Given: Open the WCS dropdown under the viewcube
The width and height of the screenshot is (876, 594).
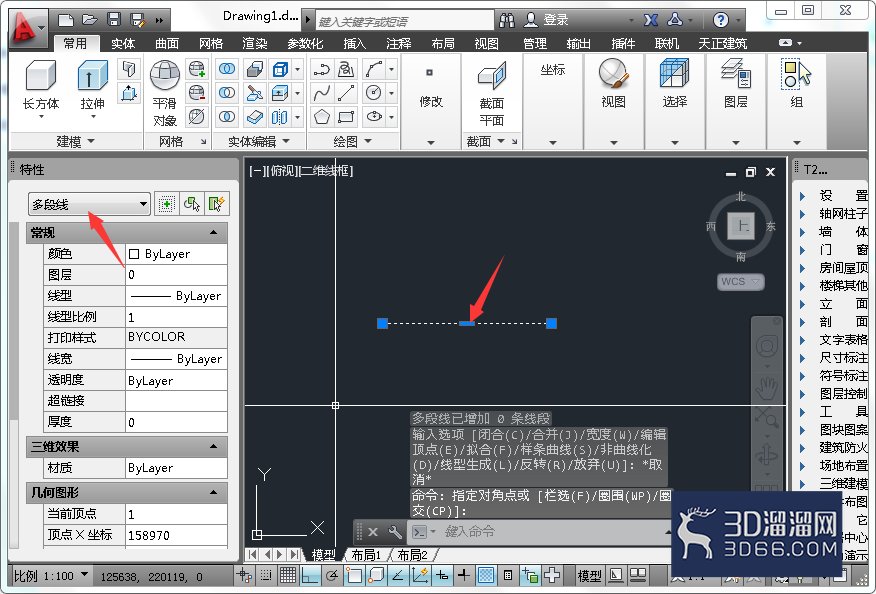Looking at the screenshot, I should pos(740,282).
